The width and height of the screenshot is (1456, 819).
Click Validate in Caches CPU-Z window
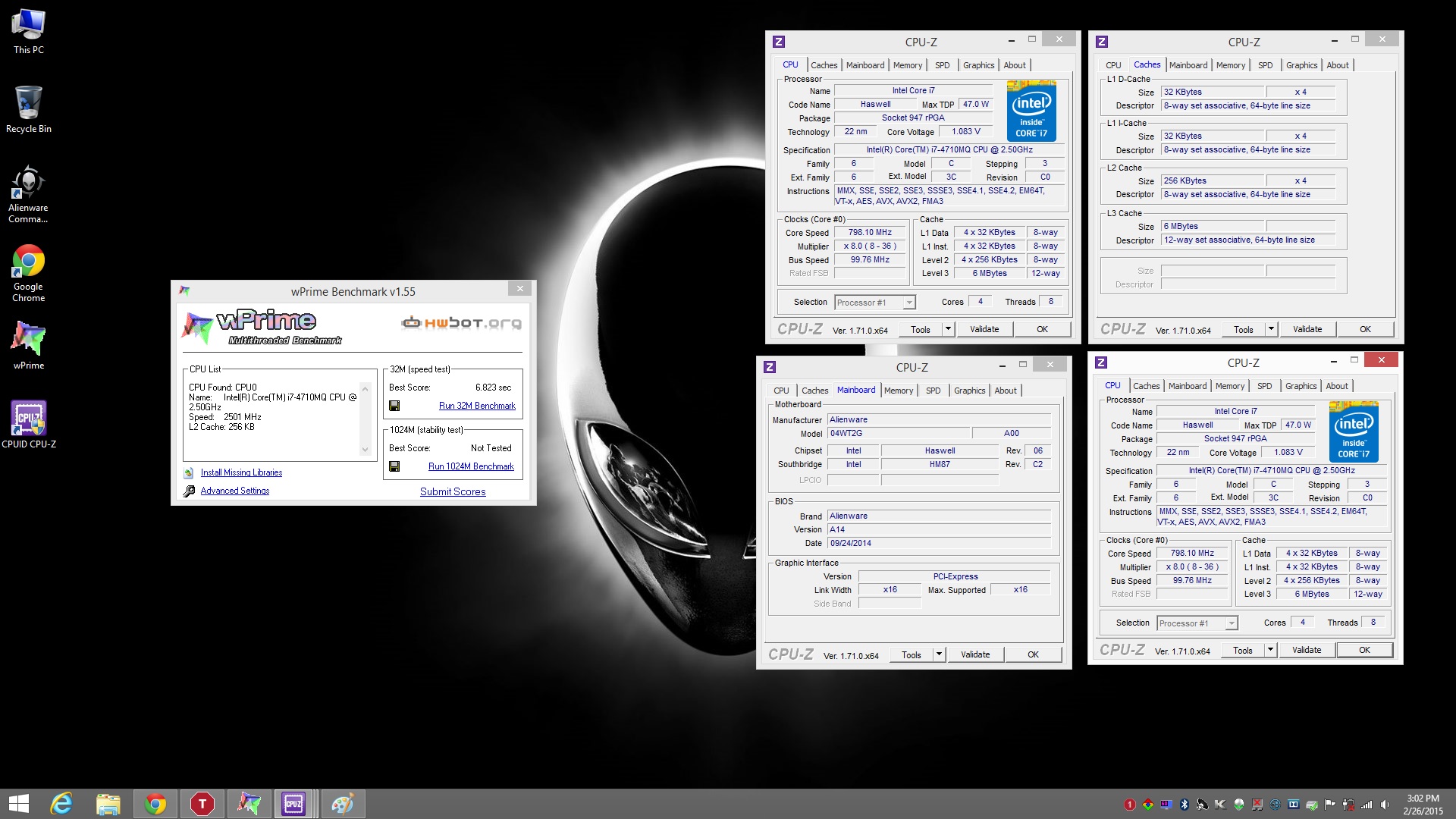1307,329
